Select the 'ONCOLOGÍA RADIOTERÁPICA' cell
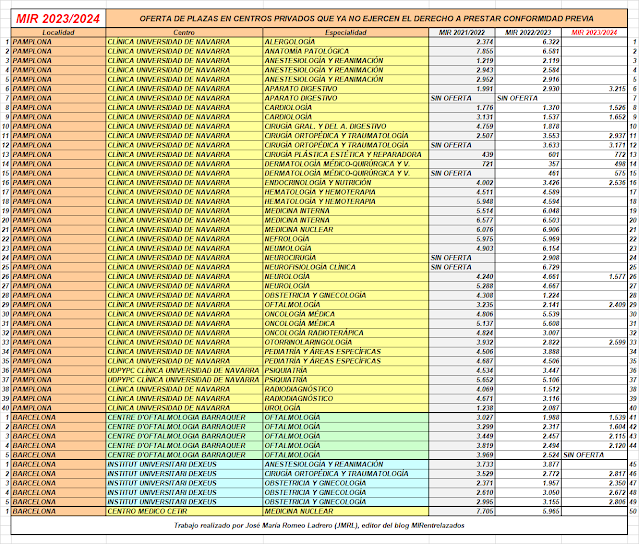Image resolution: width=639 pixels, height=544 pixels. (346, 333)
